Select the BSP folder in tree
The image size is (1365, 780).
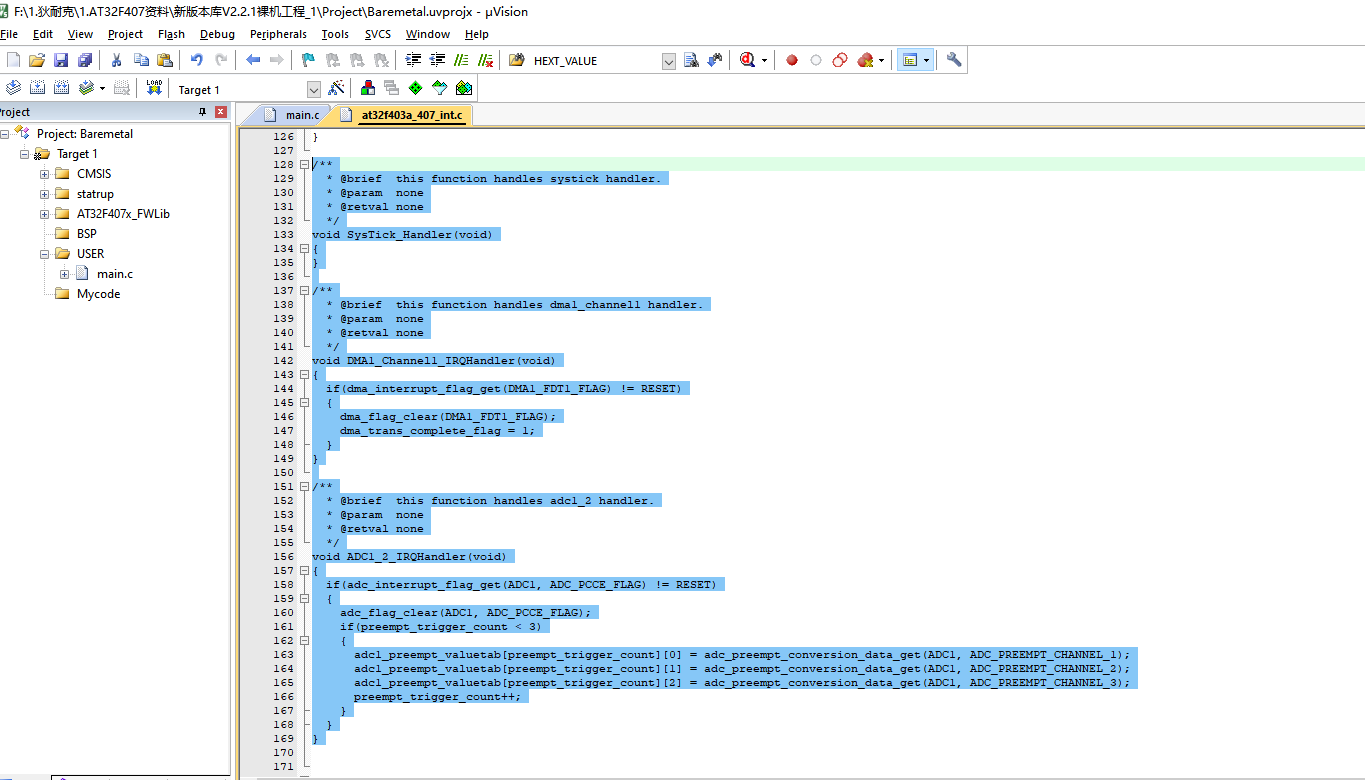tap(87, 234)
